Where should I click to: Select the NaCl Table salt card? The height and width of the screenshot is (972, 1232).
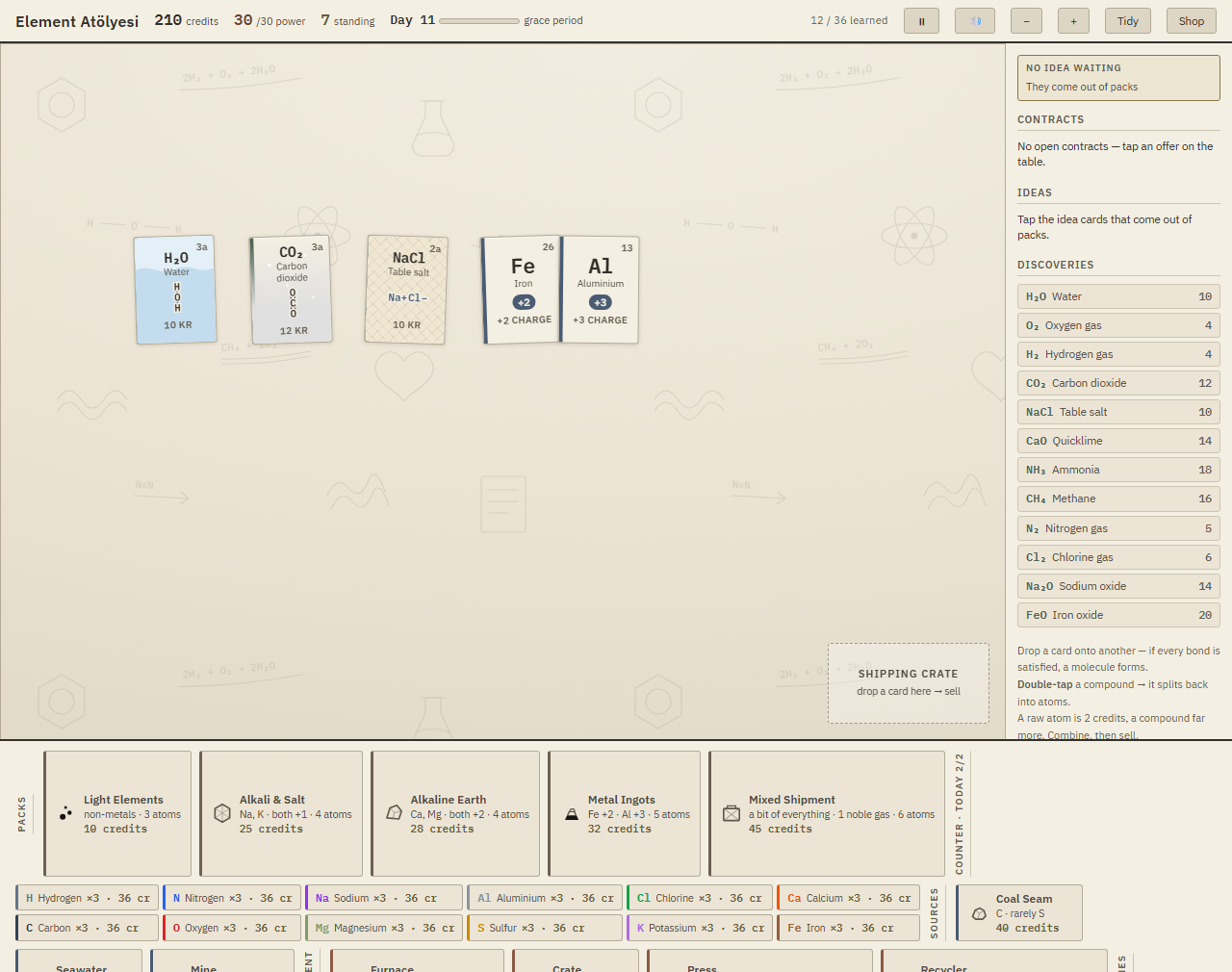(406, 290)
